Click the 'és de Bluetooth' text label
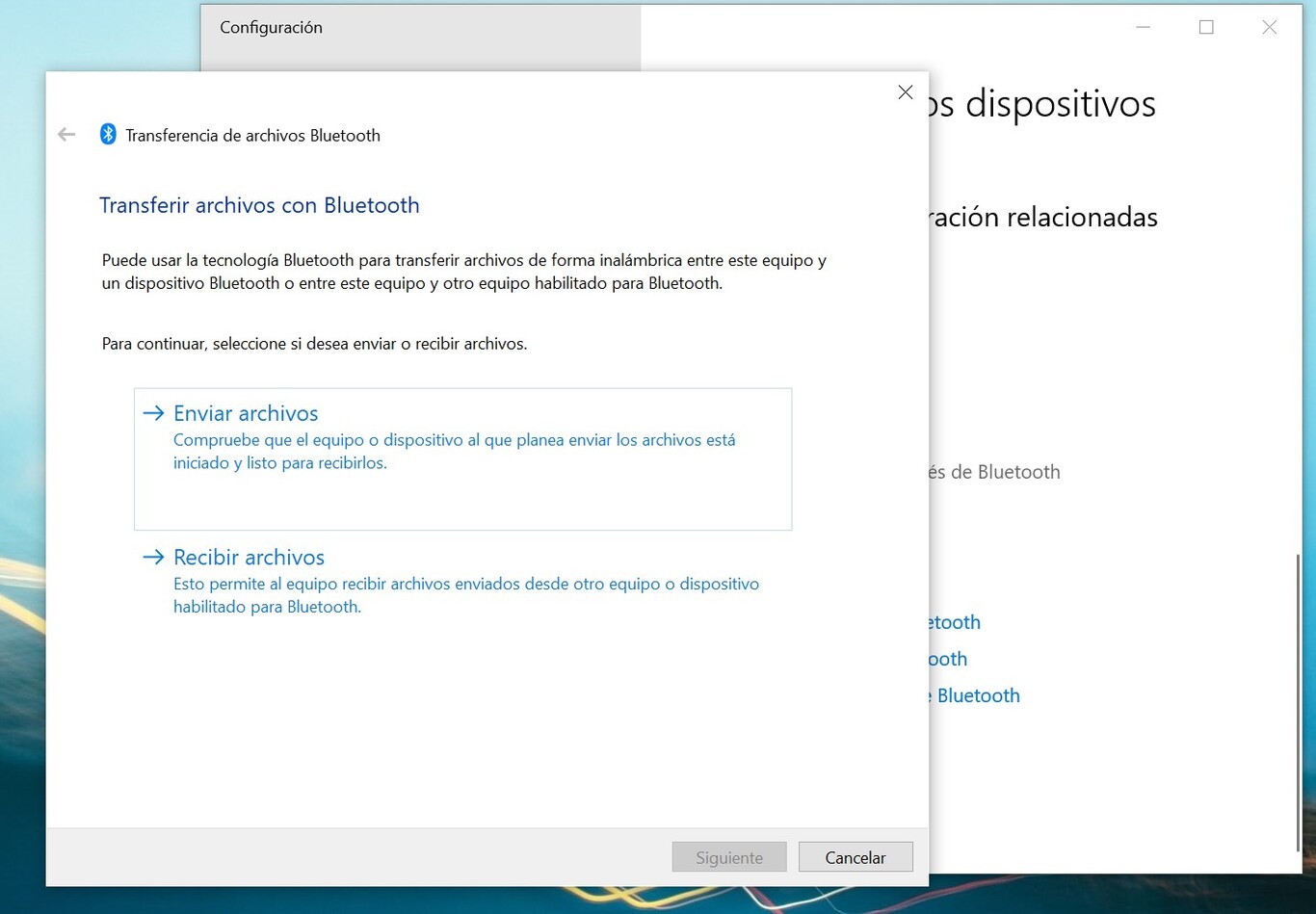This screenshot has width=1316, height=914. tap(994, 472)
